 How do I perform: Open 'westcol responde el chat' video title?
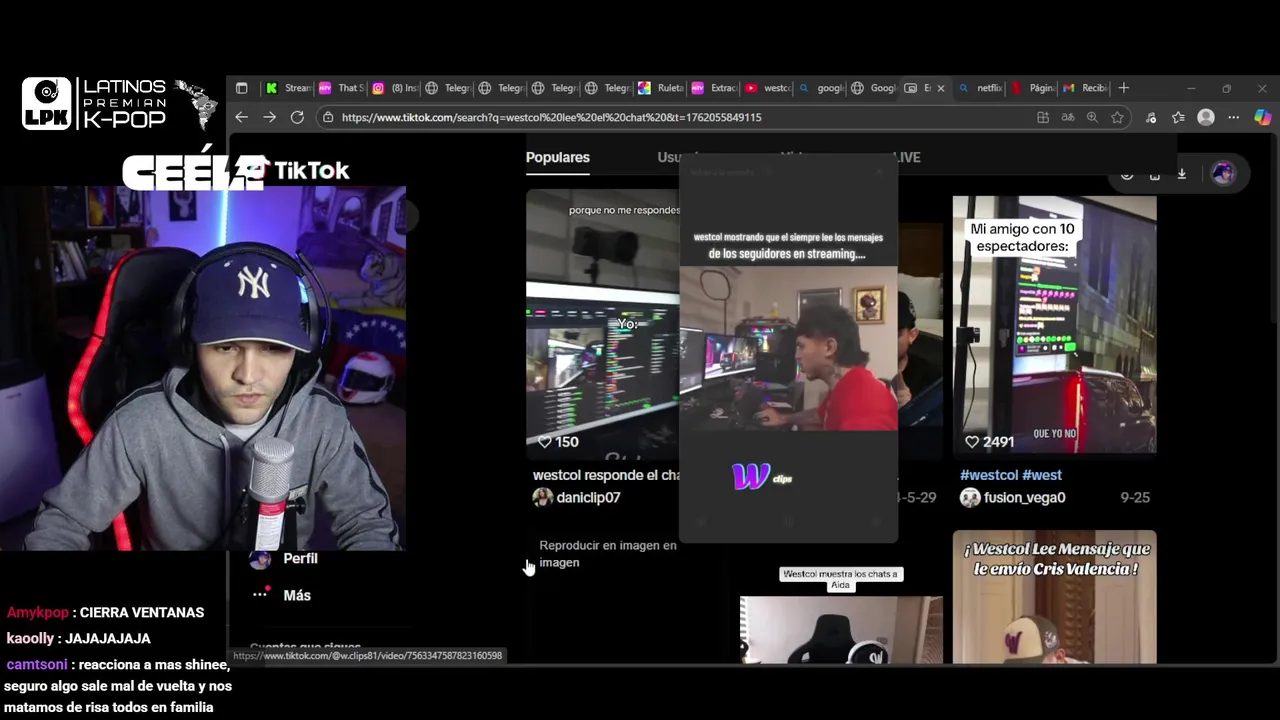606,475
